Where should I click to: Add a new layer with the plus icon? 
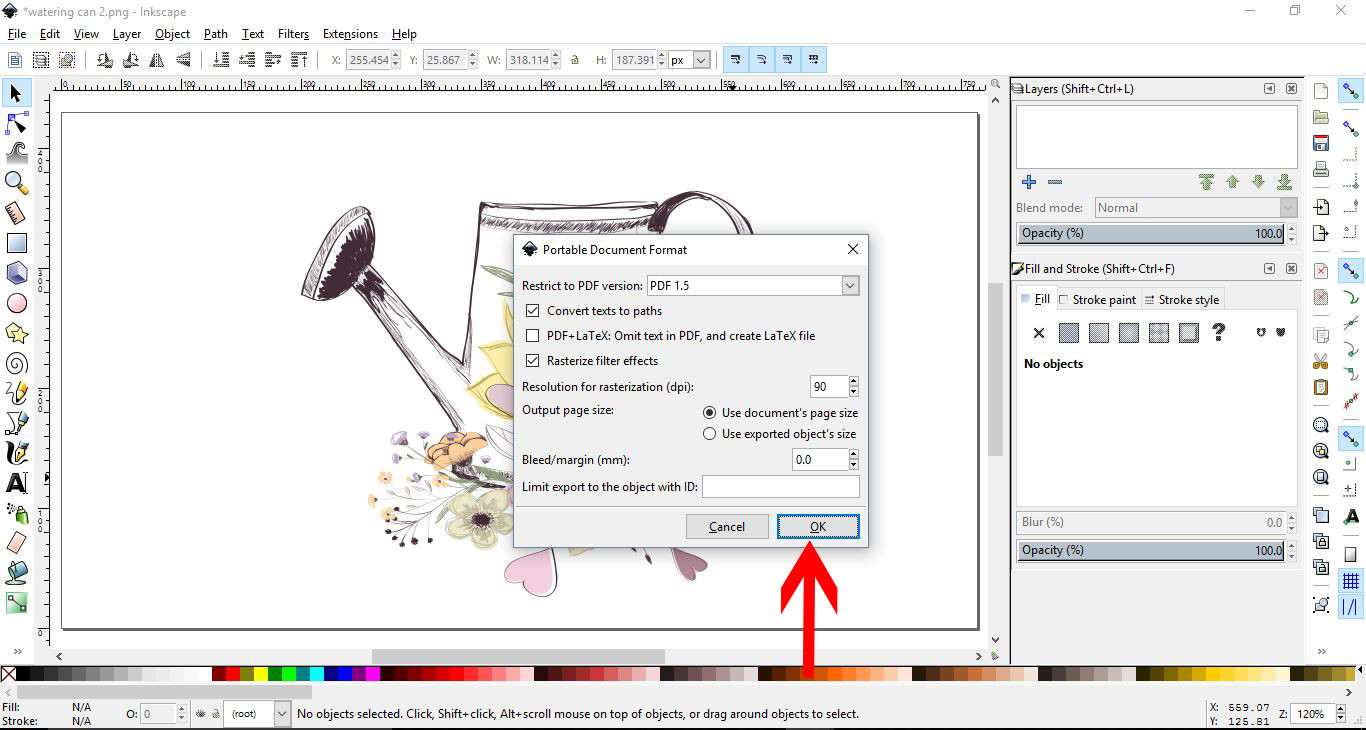click(1029, 182)
